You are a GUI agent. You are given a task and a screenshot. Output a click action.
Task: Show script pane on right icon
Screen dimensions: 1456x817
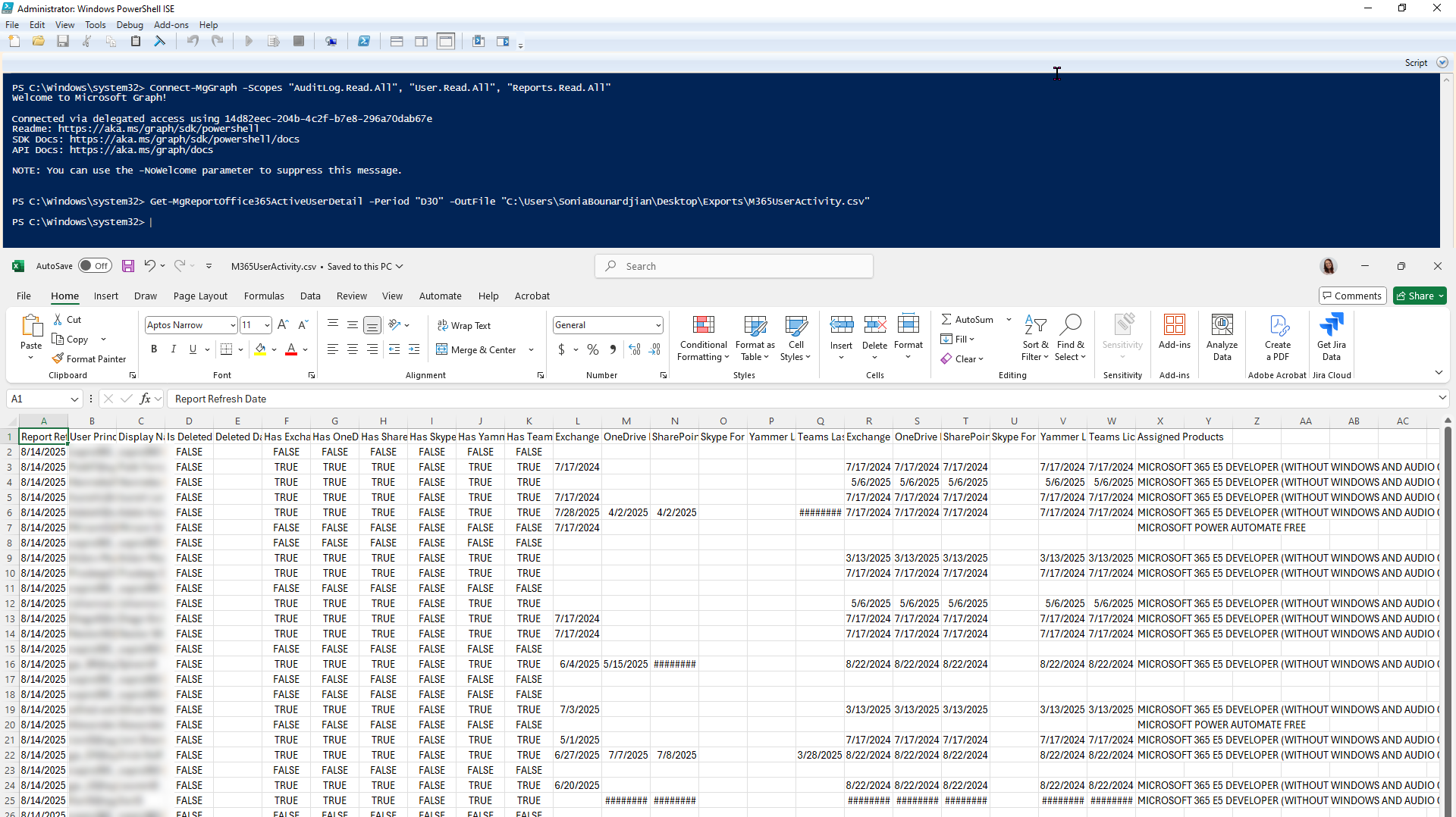click(x=422, y=42)
